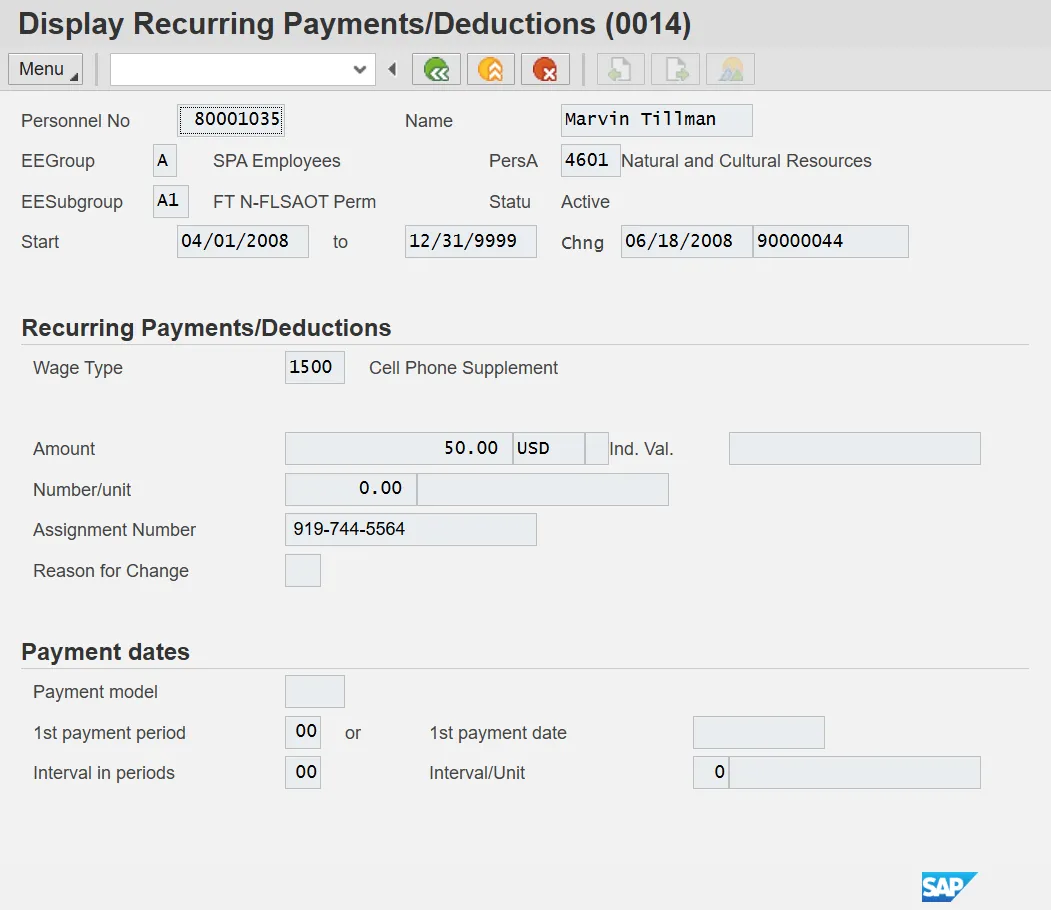Click the Wage Type 1500 field
This screenshot has height=910, width=1051.
(x=314, y=368)
